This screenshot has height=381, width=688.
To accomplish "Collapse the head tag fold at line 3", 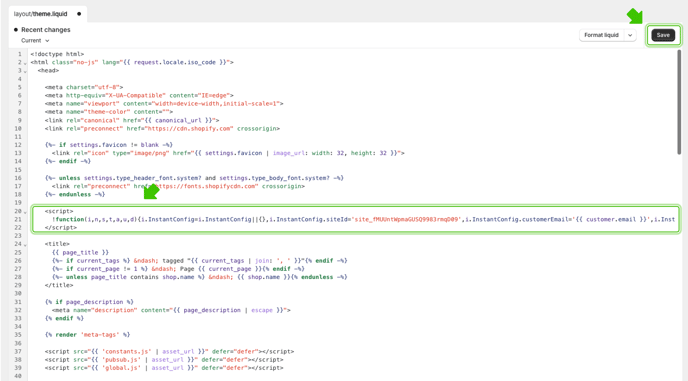I will pos(25,71).
